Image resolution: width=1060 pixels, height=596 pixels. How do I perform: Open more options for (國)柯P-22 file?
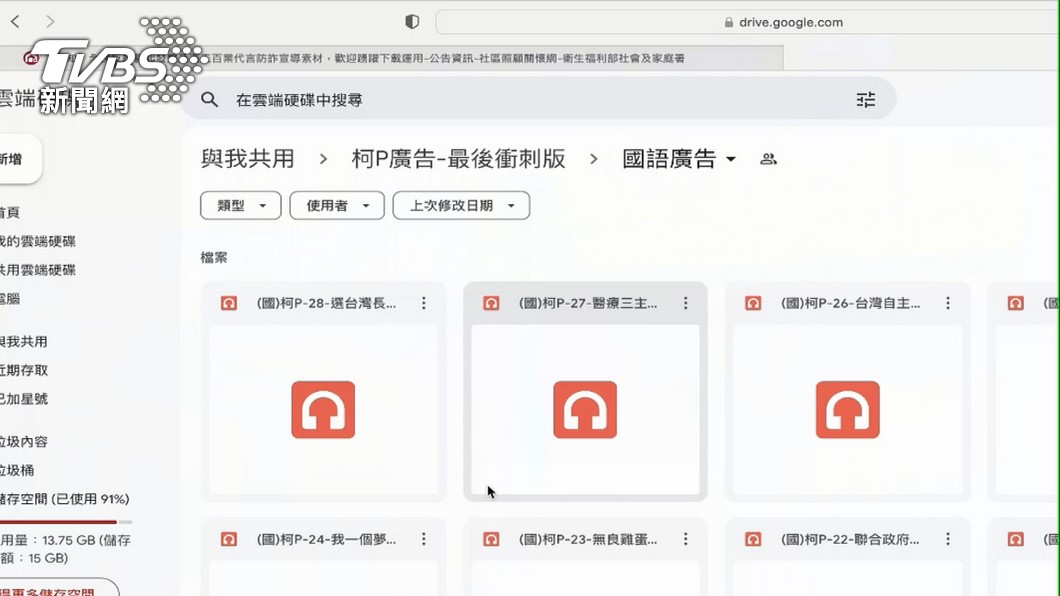(x=948, y=539)
